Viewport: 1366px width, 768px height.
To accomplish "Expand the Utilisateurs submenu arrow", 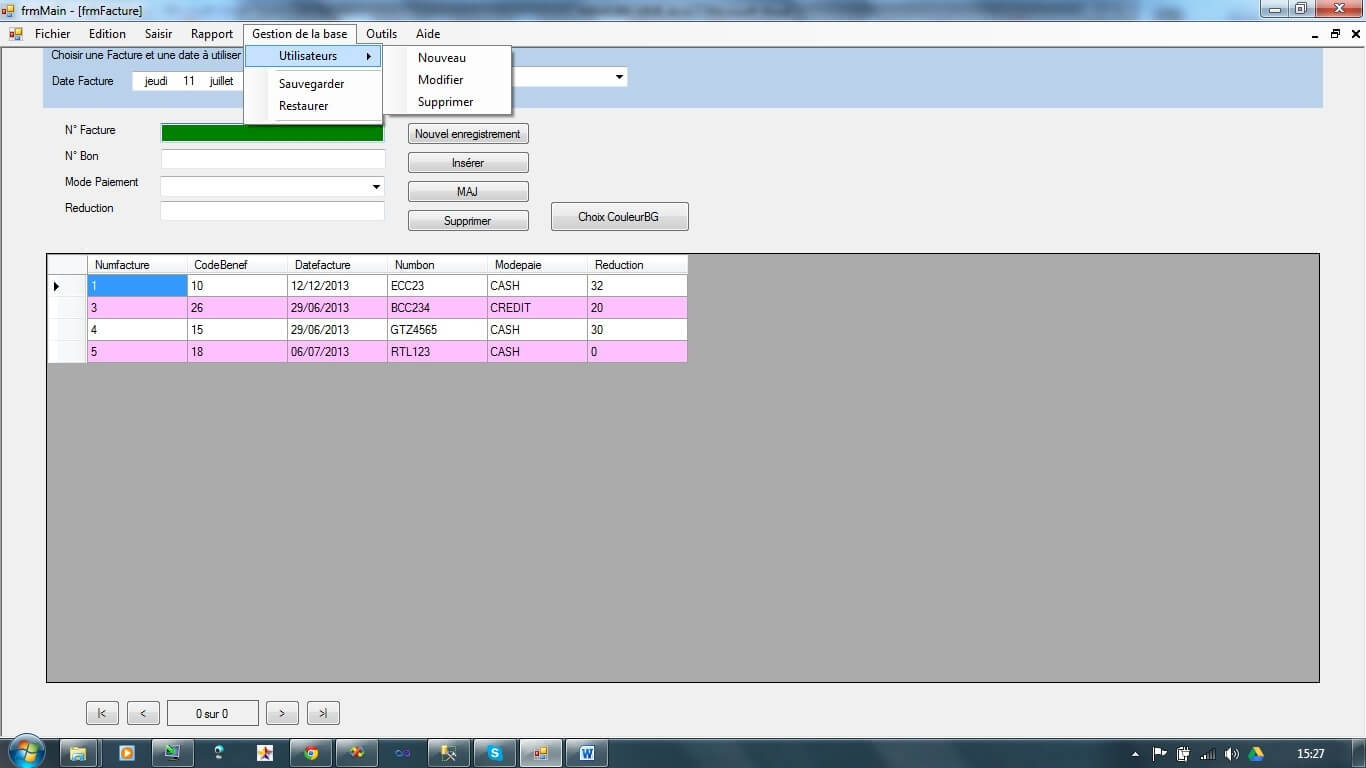I will pos(368,57).
